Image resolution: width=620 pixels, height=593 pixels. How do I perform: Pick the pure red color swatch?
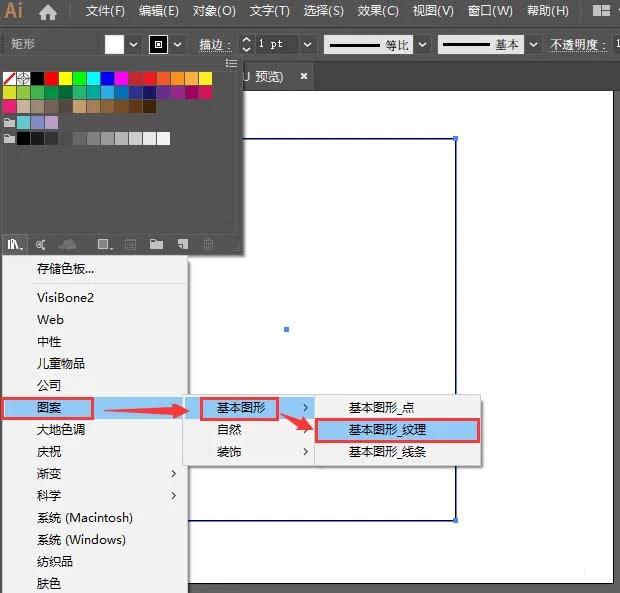(52, 78)
